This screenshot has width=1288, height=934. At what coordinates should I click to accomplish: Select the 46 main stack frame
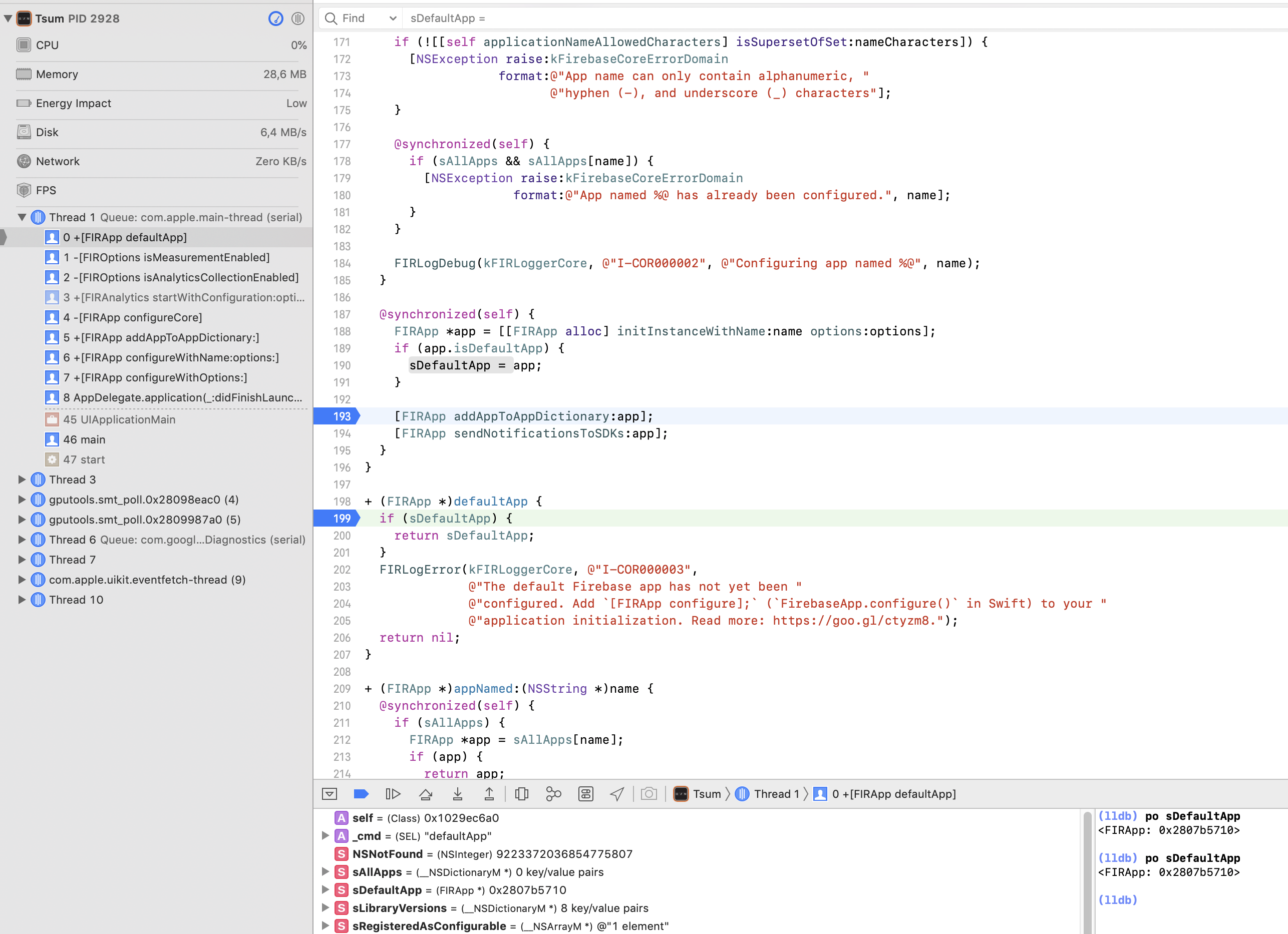pyautogui.click(x=84, y=439)
